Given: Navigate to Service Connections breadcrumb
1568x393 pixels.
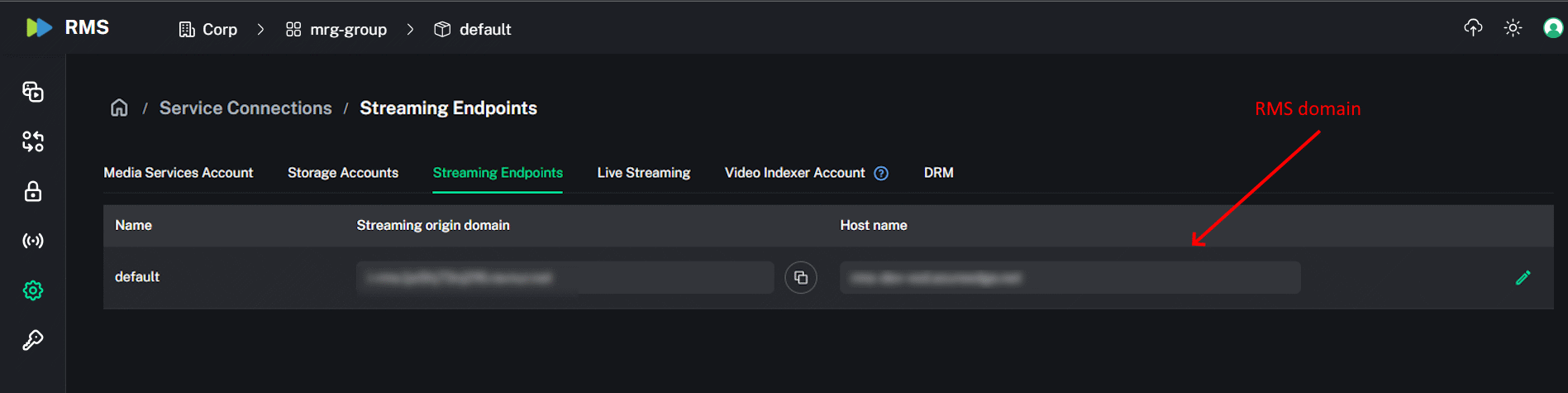Looking at the screenshot, I should (245, 108).
